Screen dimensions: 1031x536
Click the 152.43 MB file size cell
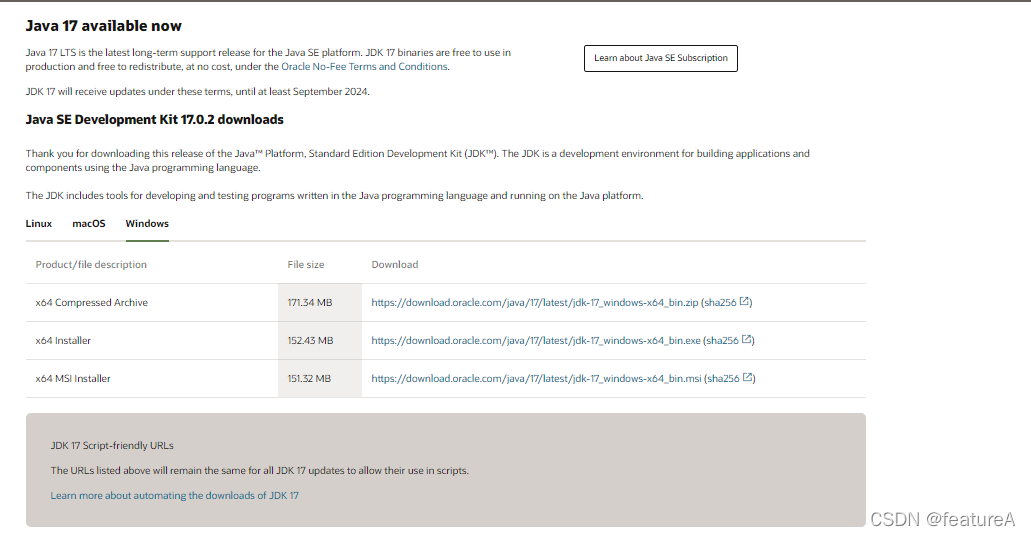click(320, 341)
